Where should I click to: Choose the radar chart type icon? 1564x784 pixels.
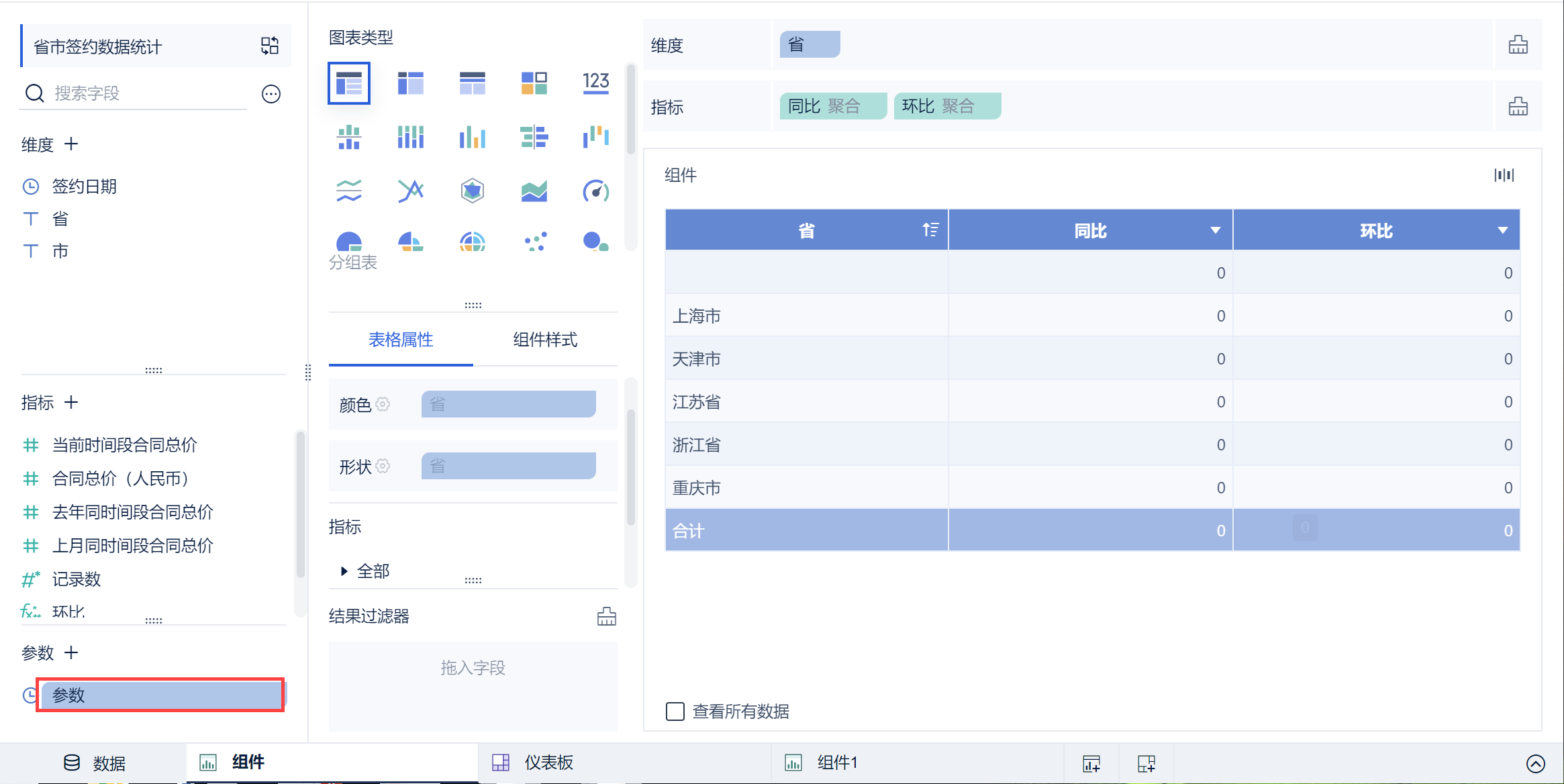(x=472, y=191)
